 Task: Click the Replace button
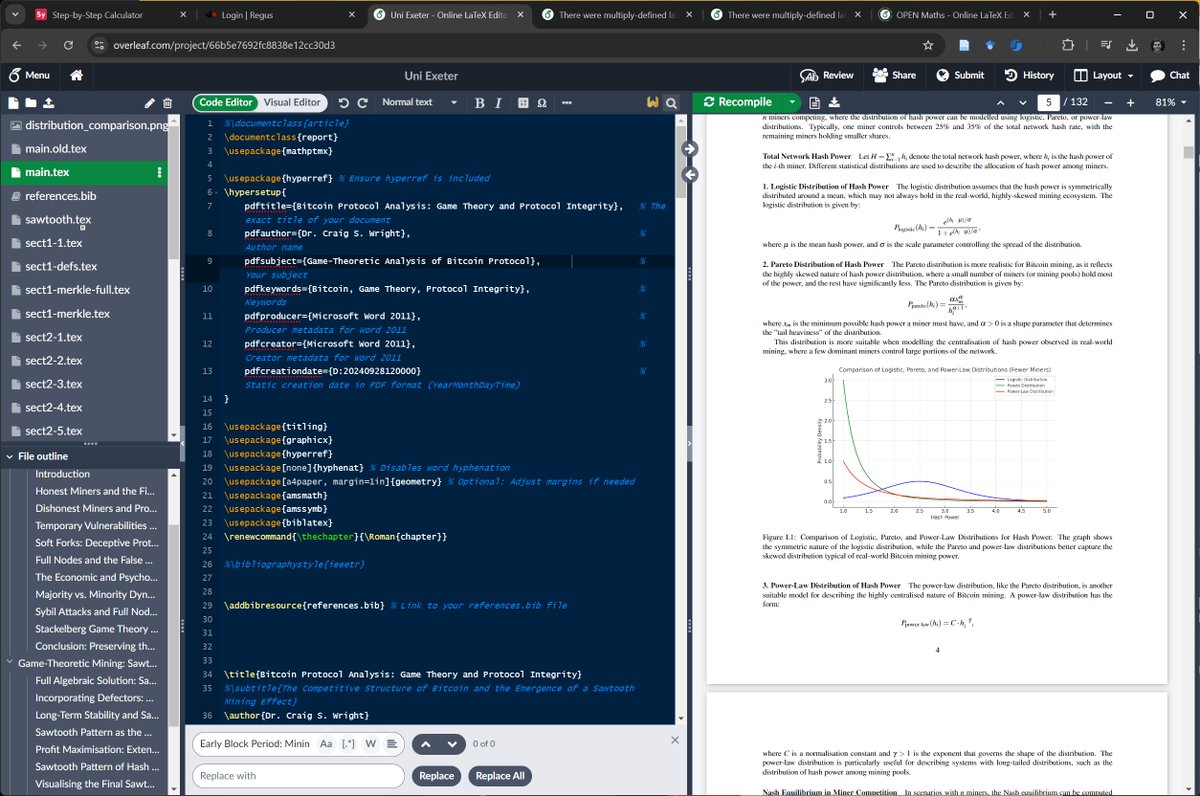click(436, 776)
